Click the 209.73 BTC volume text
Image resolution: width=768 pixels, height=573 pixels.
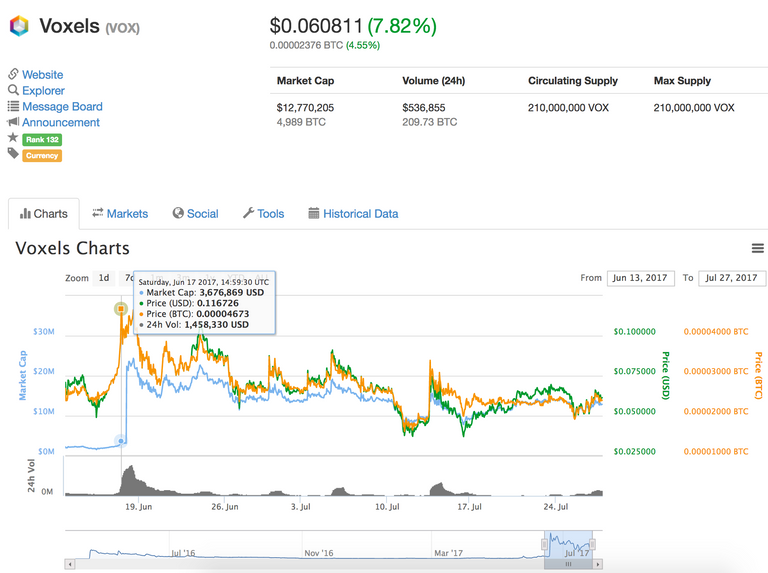(430, 122)
